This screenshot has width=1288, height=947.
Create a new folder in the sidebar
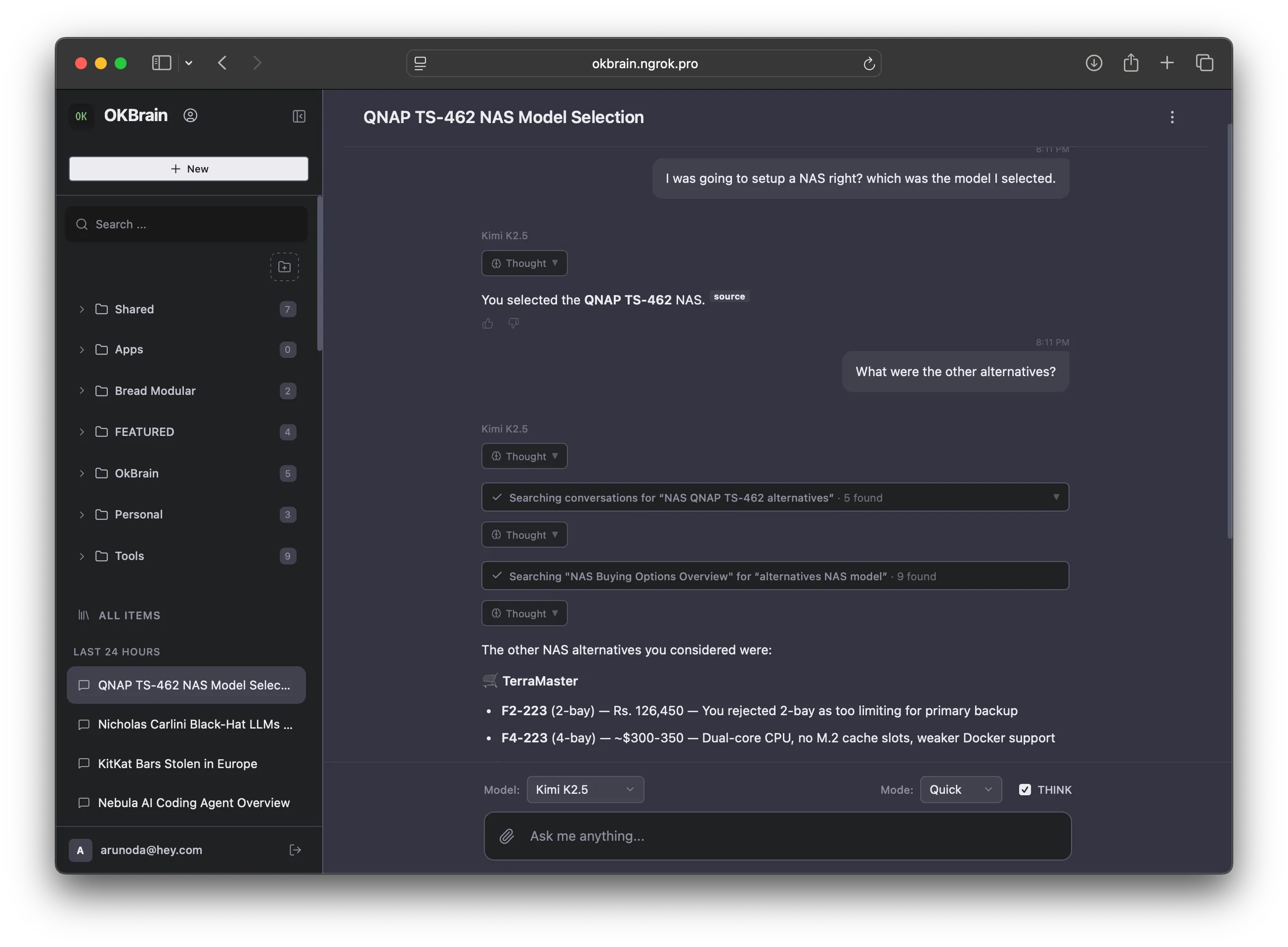pyautogui.click(x=284, y=266)
